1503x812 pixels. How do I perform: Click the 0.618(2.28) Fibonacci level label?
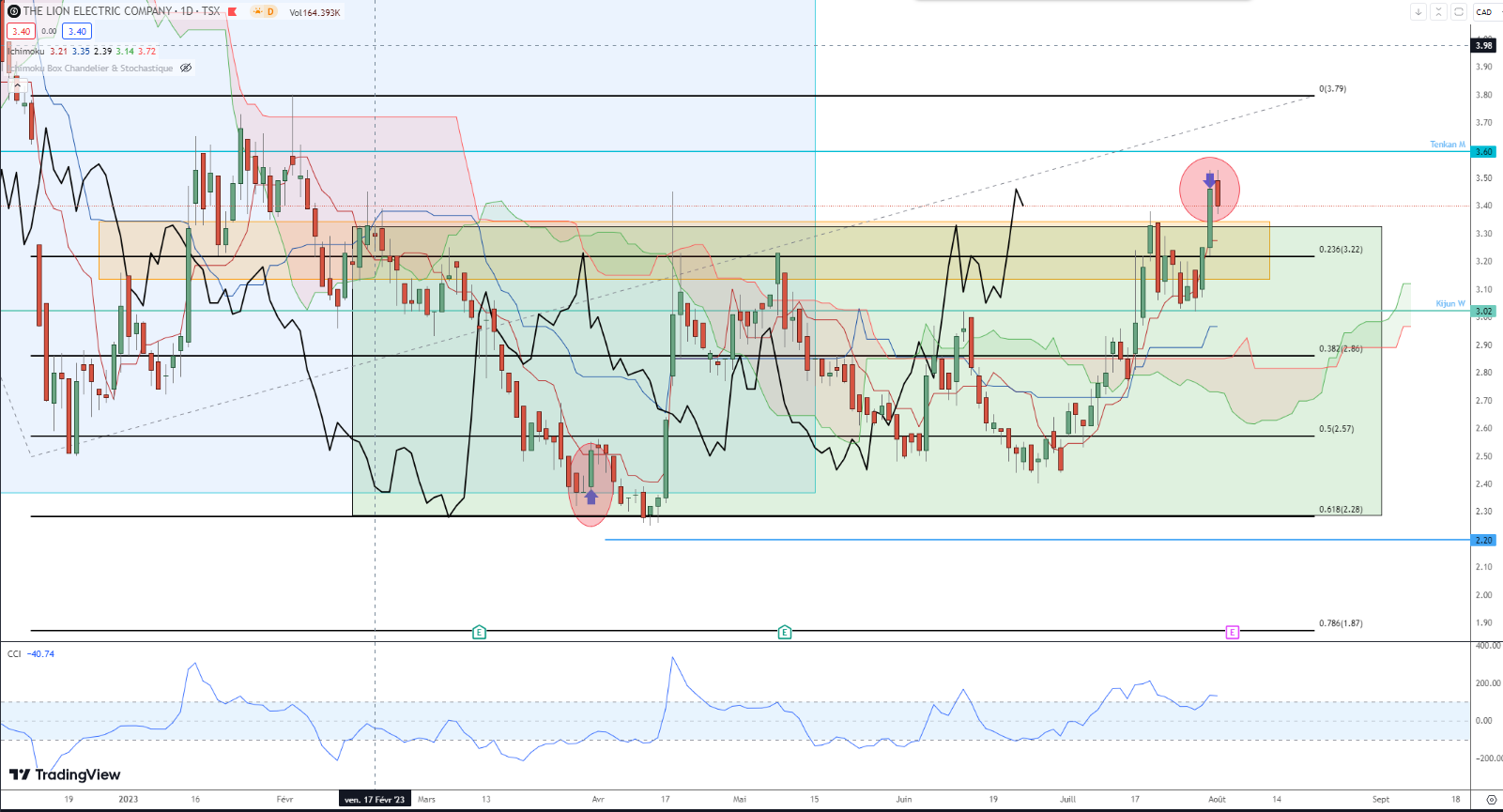pos(1341,510)
